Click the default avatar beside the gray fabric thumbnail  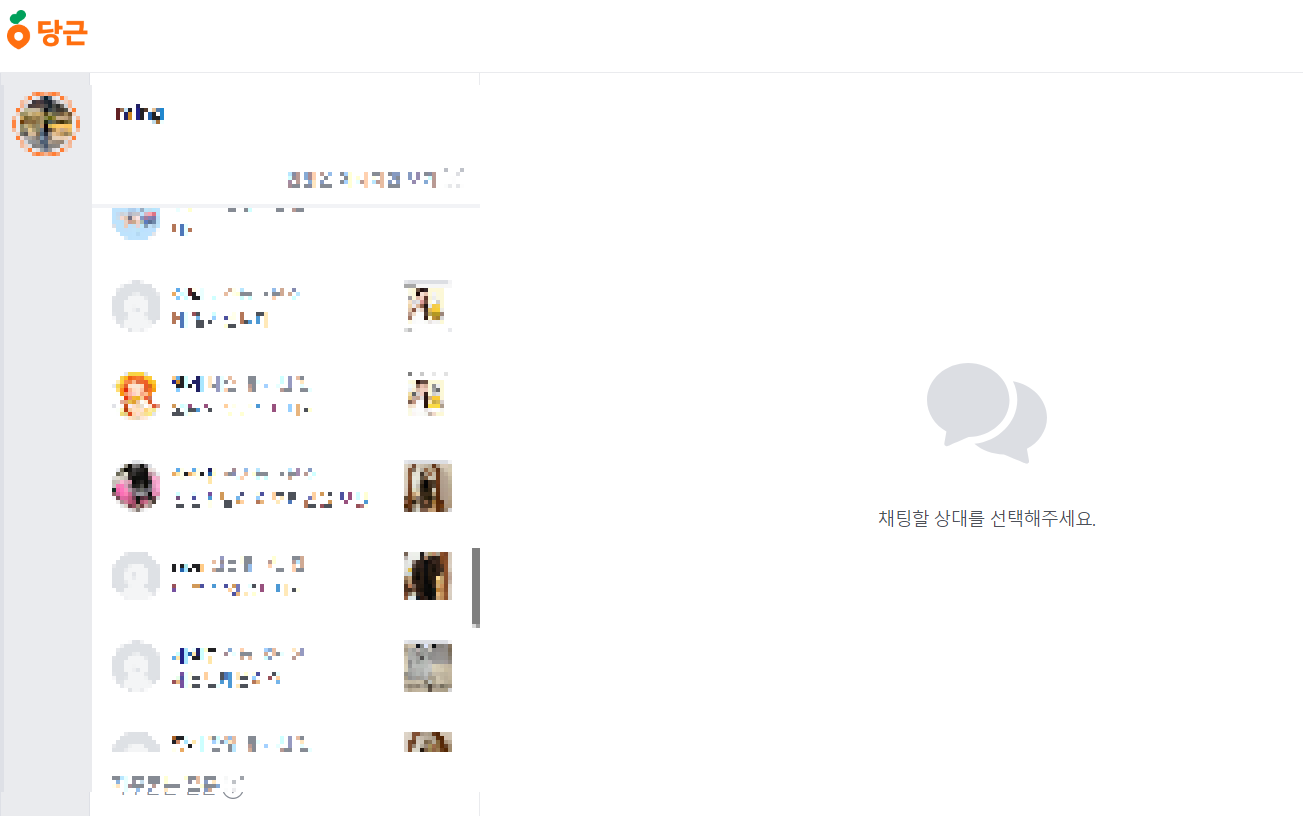coord(136,666)
